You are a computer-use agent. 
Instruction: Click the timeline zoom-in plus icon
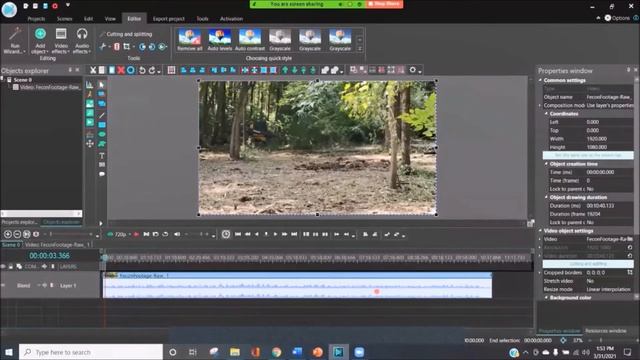(x=7, y=234)
